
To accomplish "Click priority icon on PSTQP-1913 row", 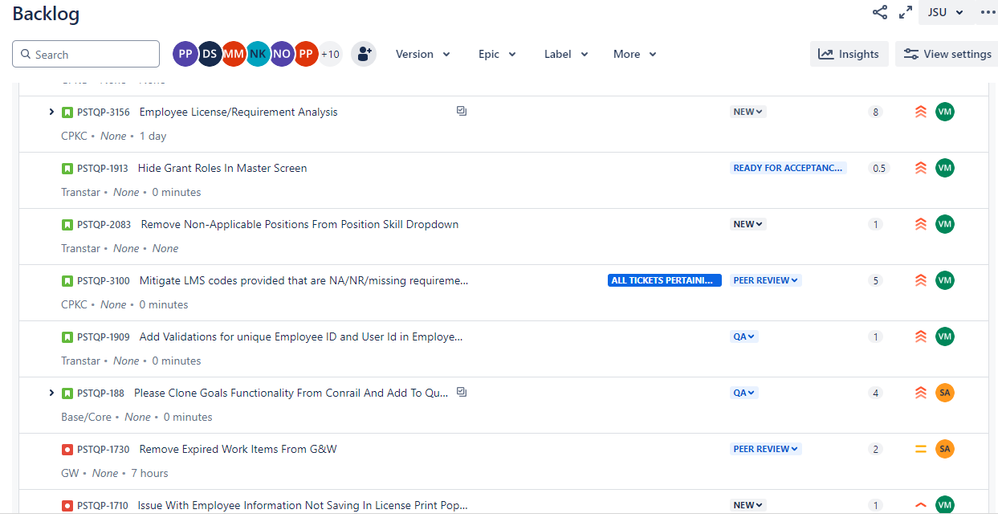I will click(920, 169).
